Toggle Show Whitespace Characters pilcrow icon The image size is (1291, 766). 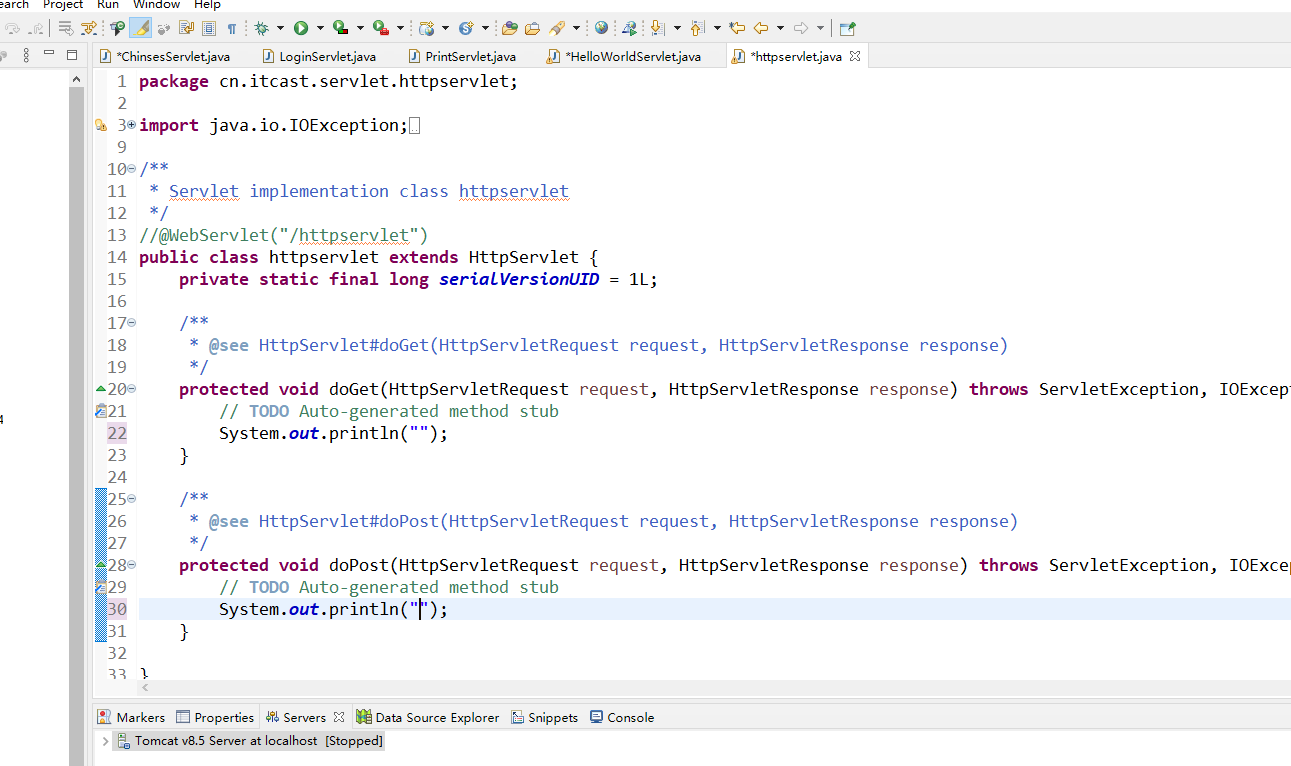232,28
